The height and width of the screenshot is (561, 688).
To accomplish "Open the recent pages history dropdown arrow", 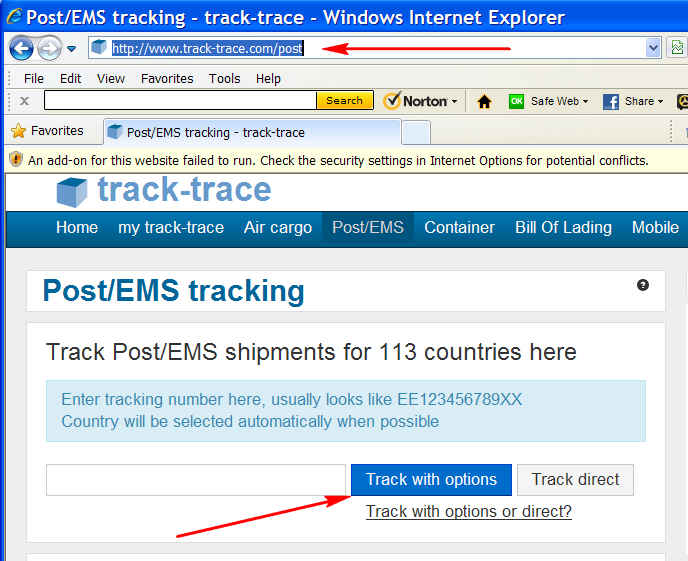I will [72, 49].
